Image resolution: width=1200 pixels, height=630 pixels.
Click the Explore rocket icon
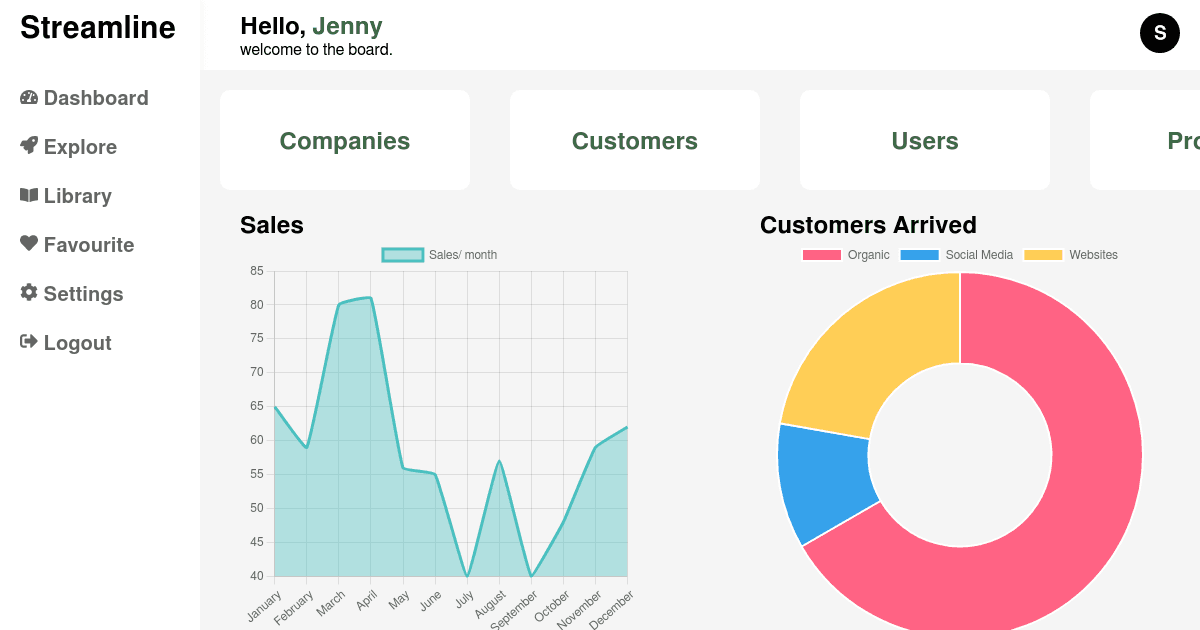(29, 146)
